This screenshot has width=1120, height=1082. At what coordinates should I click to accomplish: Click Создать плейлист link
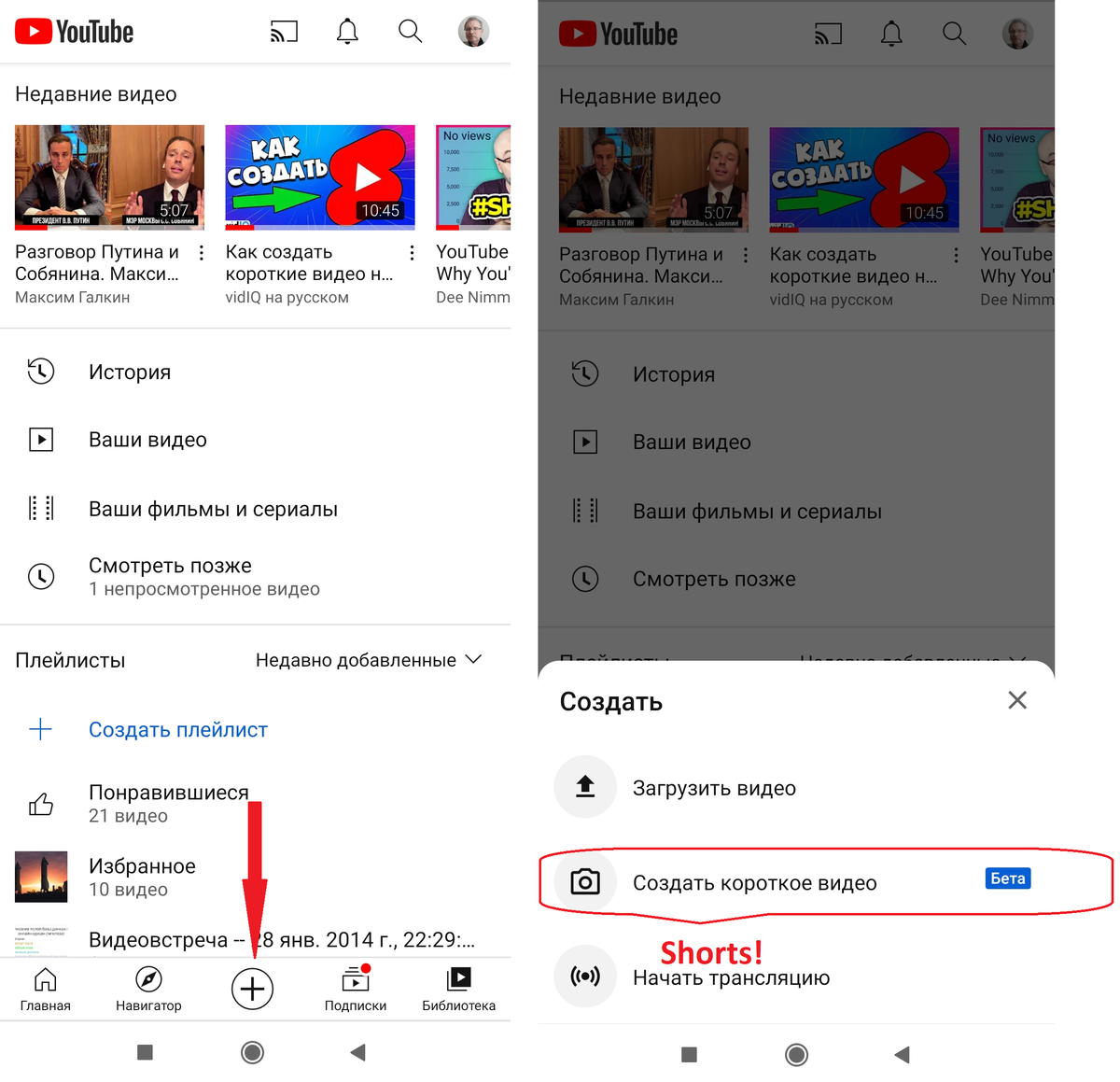pos(178,730)
